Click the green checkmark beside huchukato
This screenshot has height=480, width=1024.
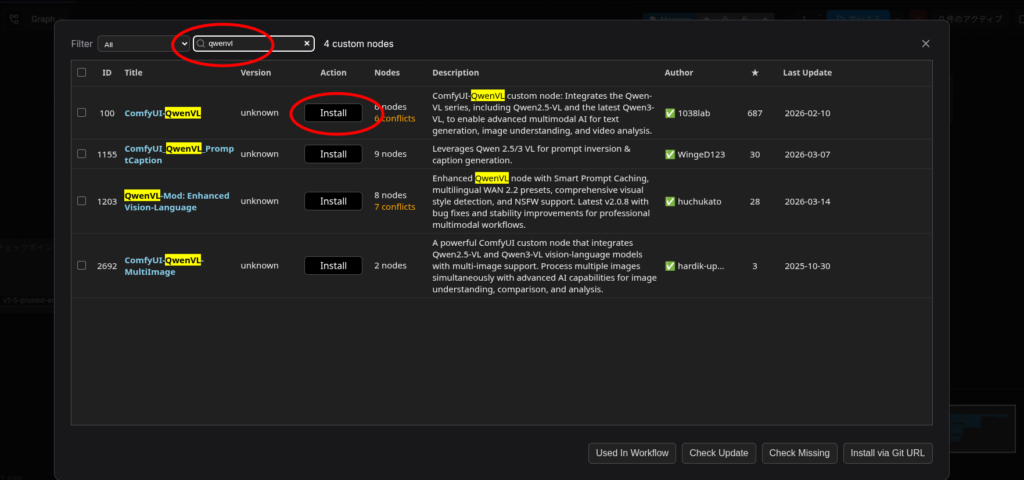(670, 201)
